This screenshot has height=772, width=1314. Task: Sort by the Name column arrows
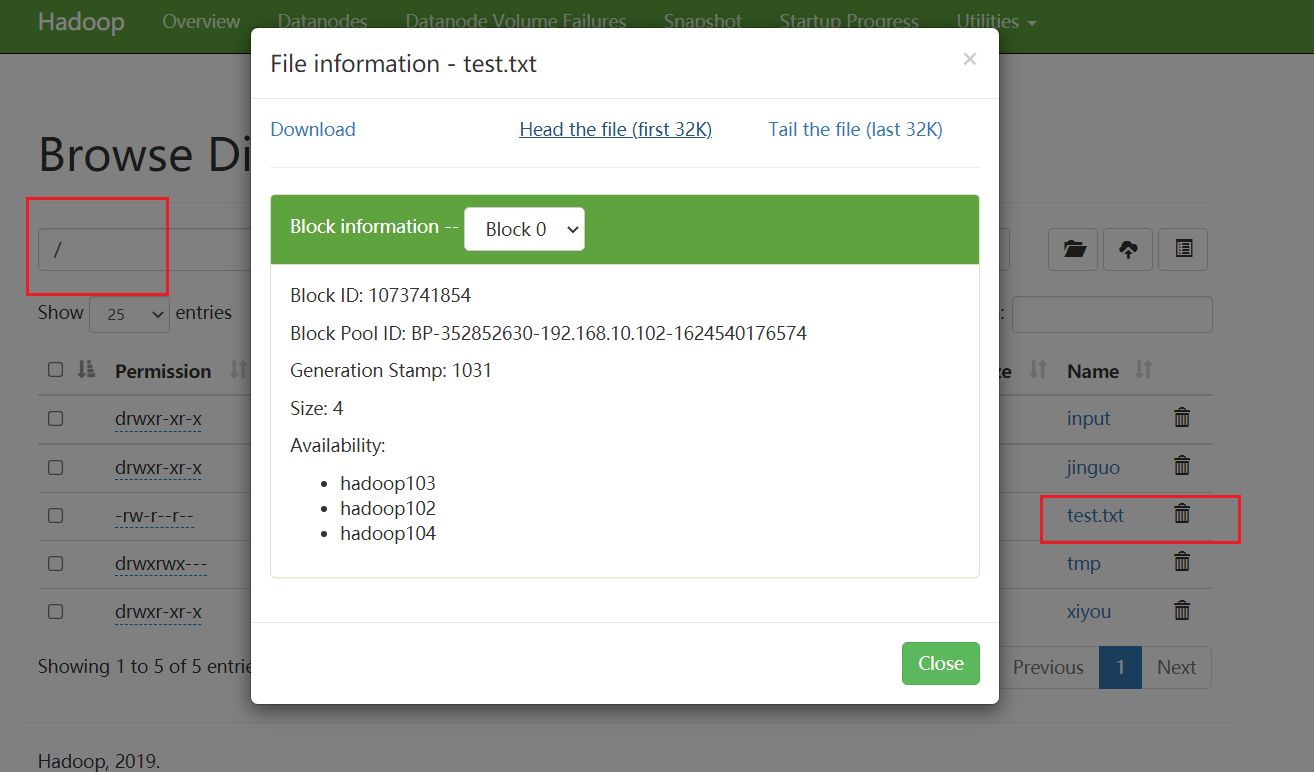pos(1144,370)
